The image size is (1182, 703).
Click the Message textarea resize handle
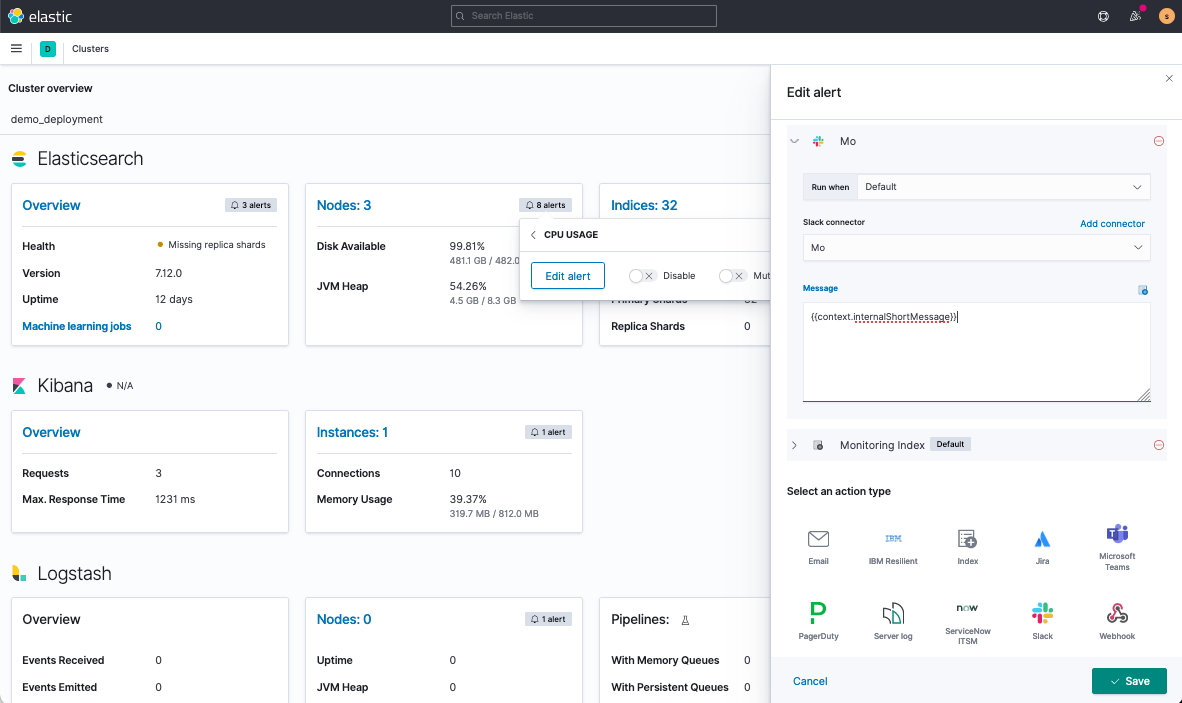coord(1144,395)
